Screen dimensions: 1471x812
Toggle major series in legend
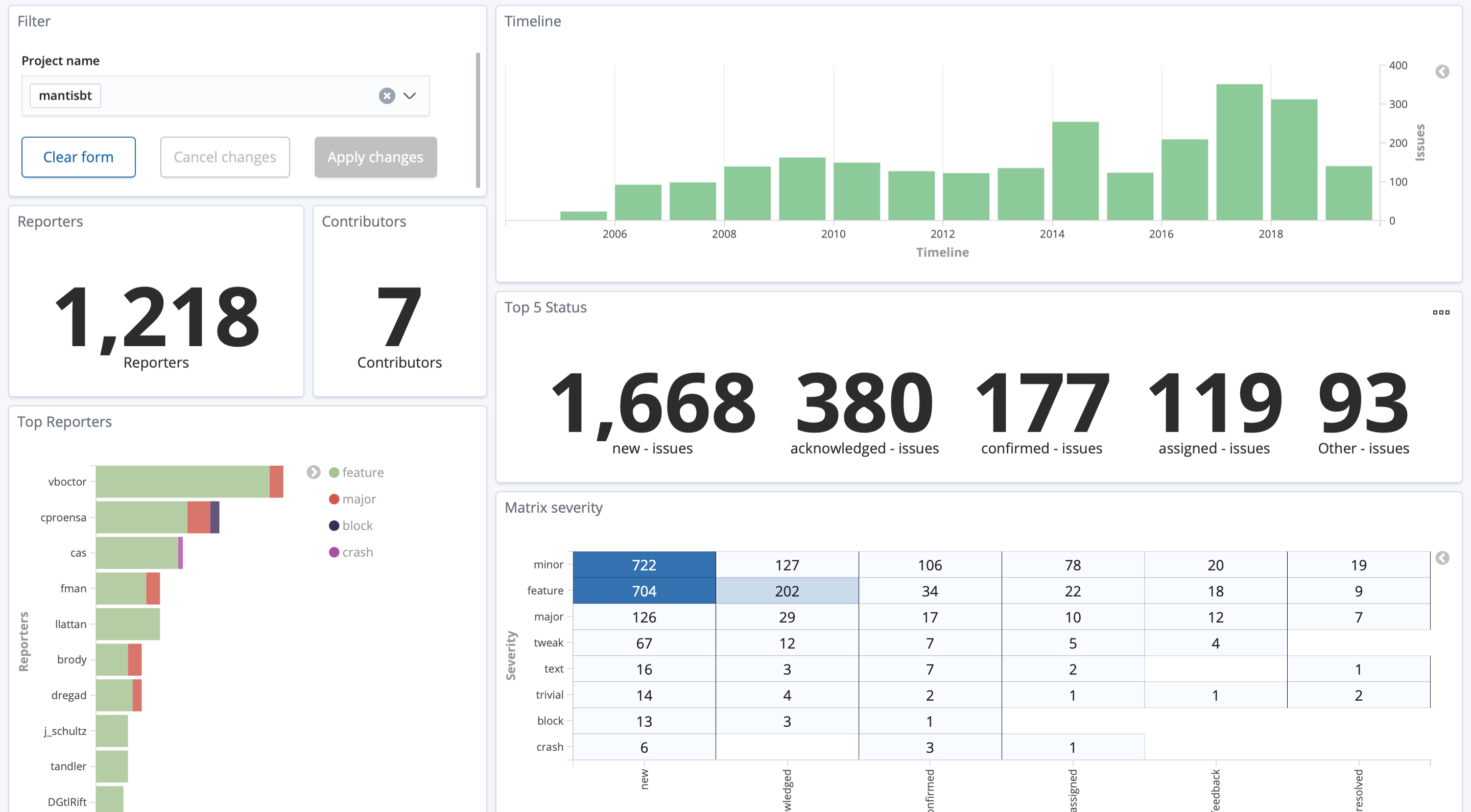click(x=359, y=499)
